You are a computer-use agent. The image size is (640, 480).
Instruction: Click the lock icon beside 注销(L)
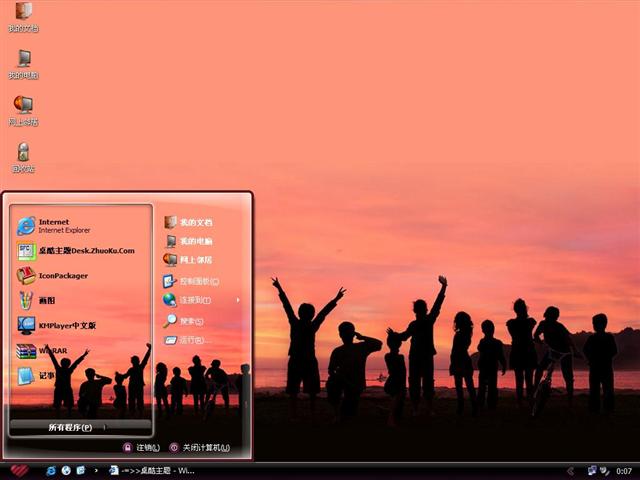click(128, 448)
